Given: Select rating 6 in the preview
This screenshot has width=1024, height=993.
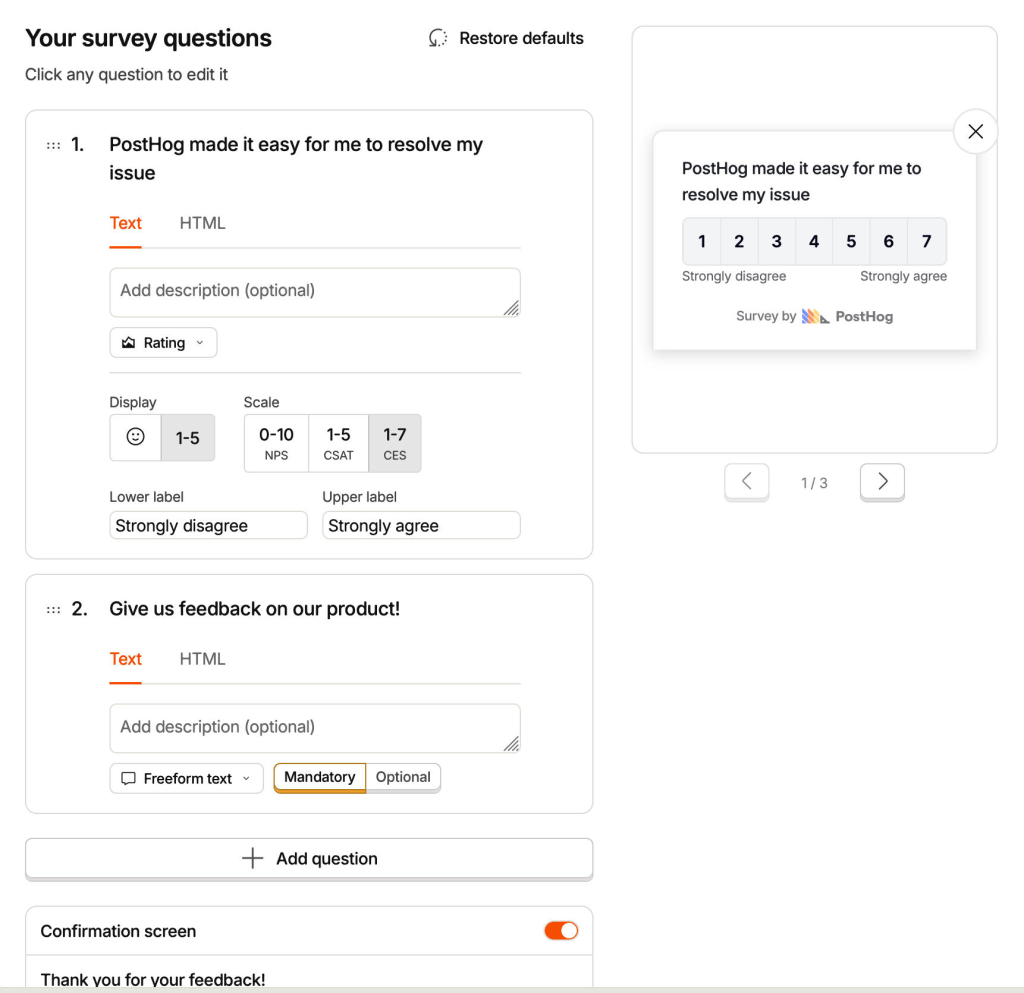Looking at the screenshot, I should (889, 242).
